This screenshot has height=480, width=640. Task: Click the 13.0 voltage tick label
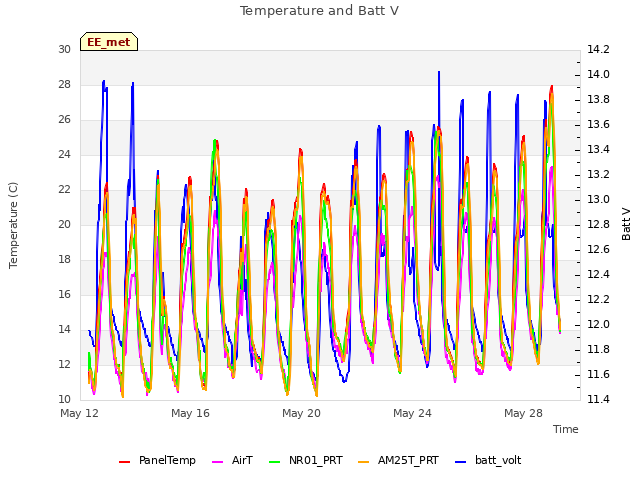598,200
